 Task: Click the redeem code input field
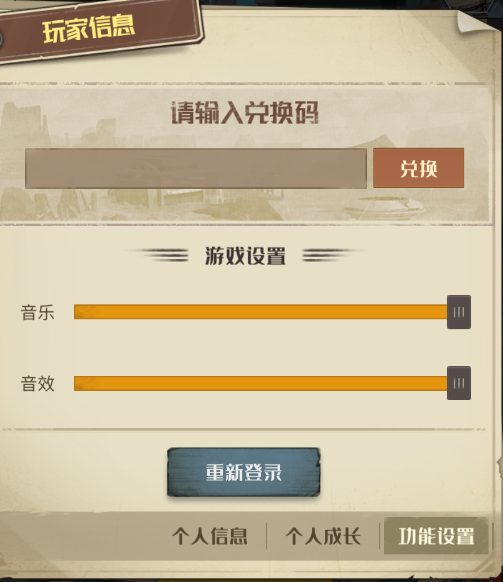coord(196,168)
